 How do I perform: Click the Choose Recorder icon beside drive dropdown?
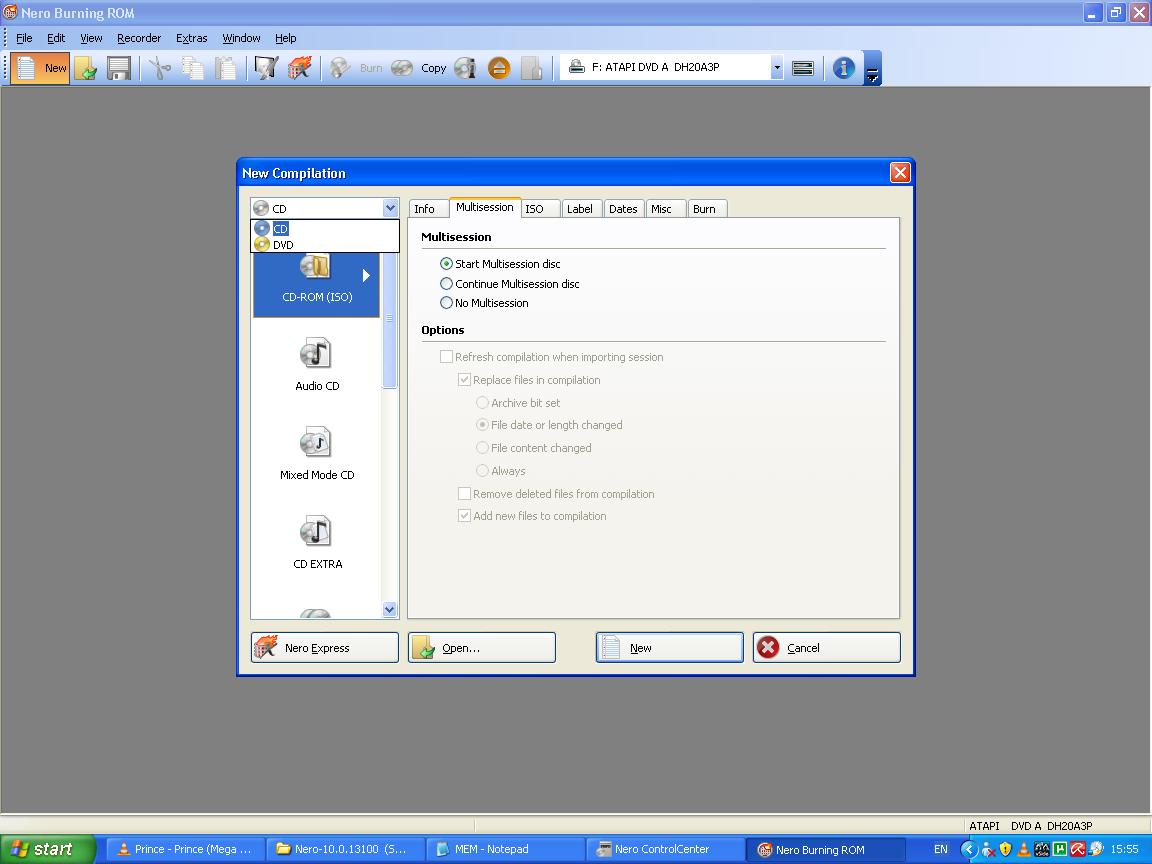[803, 68]
